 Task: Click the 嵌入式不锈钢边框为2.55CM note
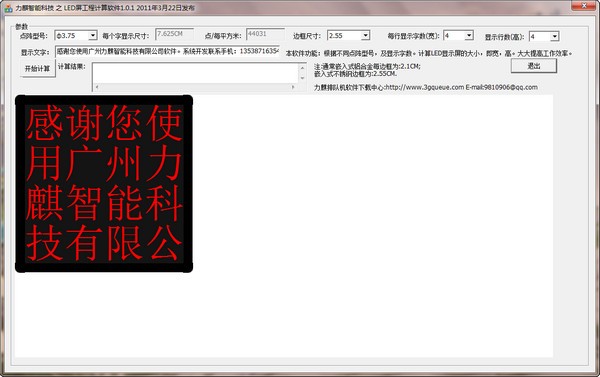(355, 73)
